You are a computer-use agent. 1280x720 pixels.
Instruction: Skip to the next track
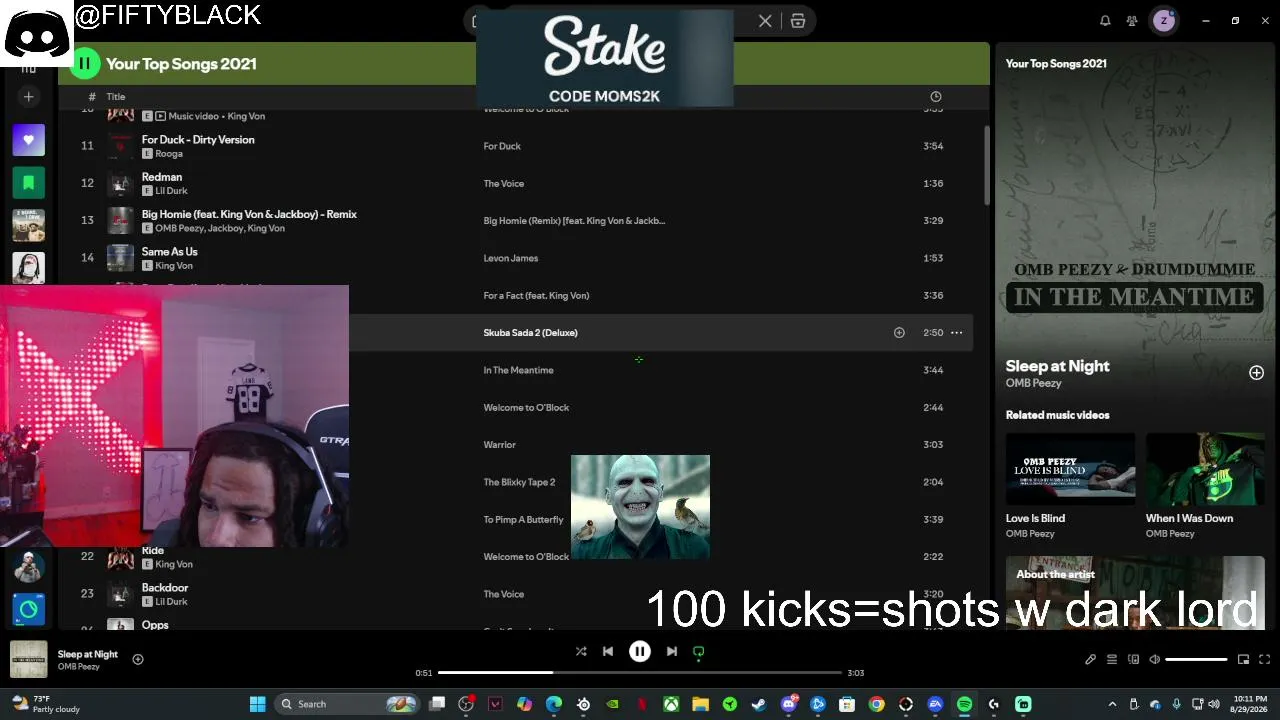click(672, 652)
